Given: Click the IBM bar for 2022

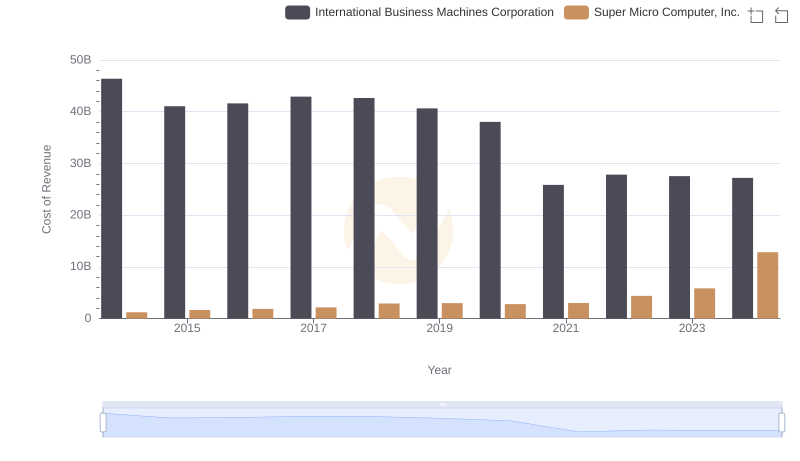Looking at the screenshot, I should click(x=617, y=247).
